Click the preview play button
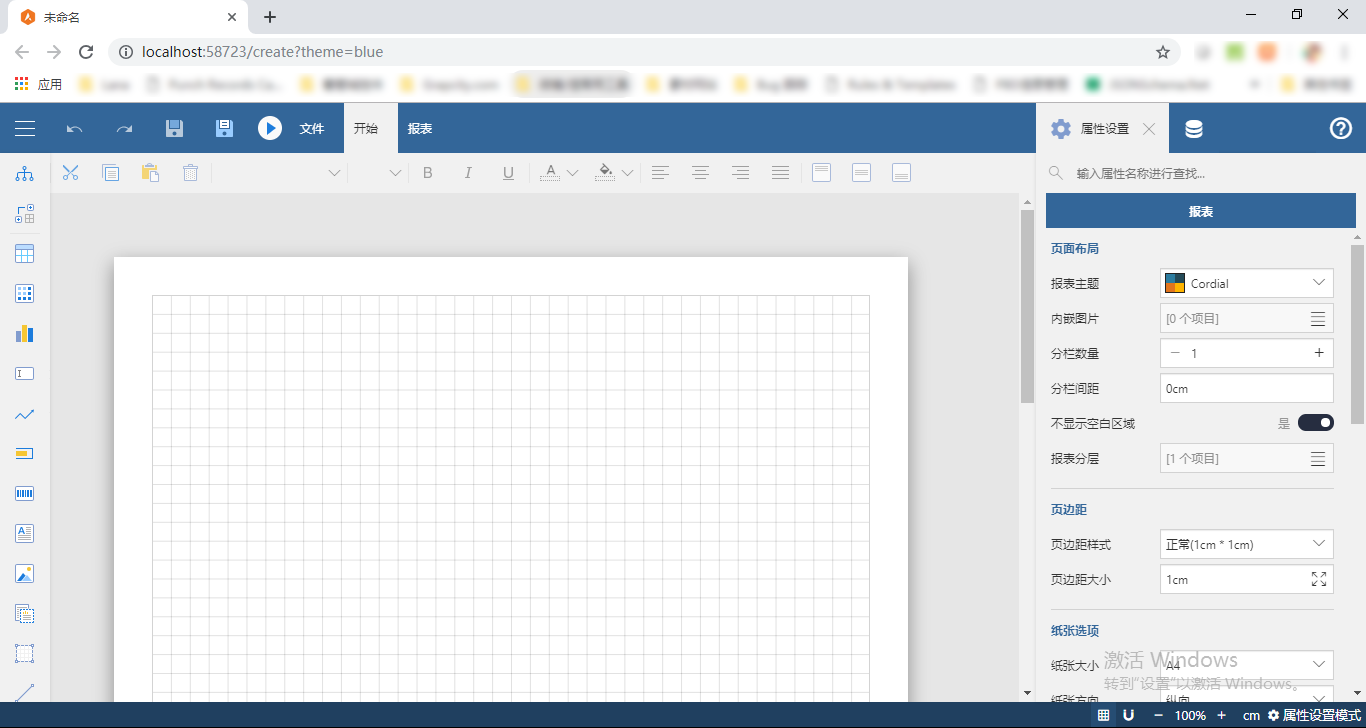 269,128
